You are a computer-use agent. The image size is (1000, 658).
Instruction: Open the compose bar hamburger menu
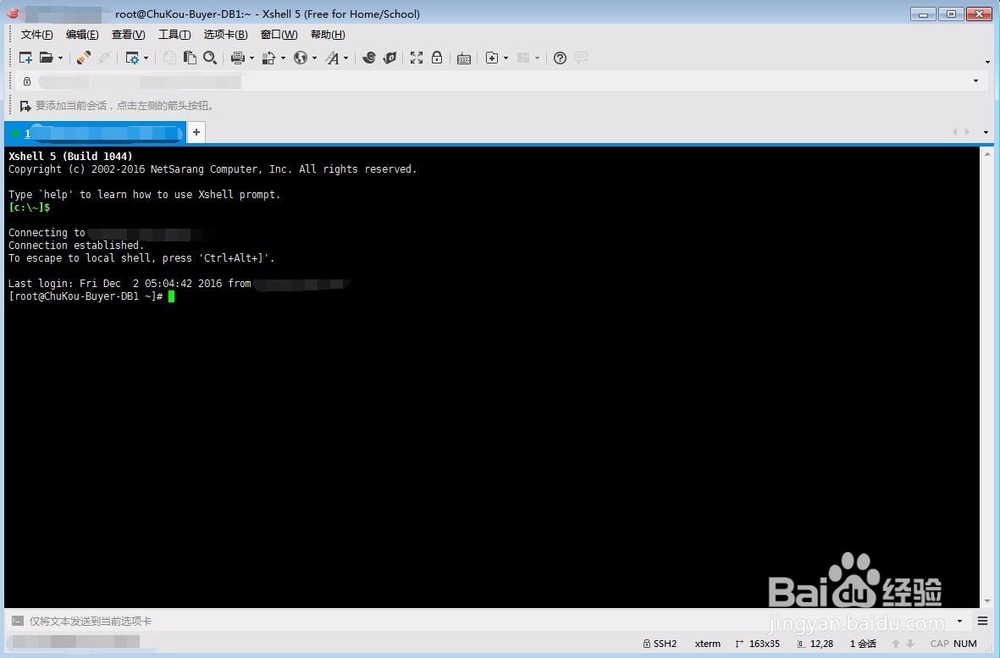tap(983, 620)
